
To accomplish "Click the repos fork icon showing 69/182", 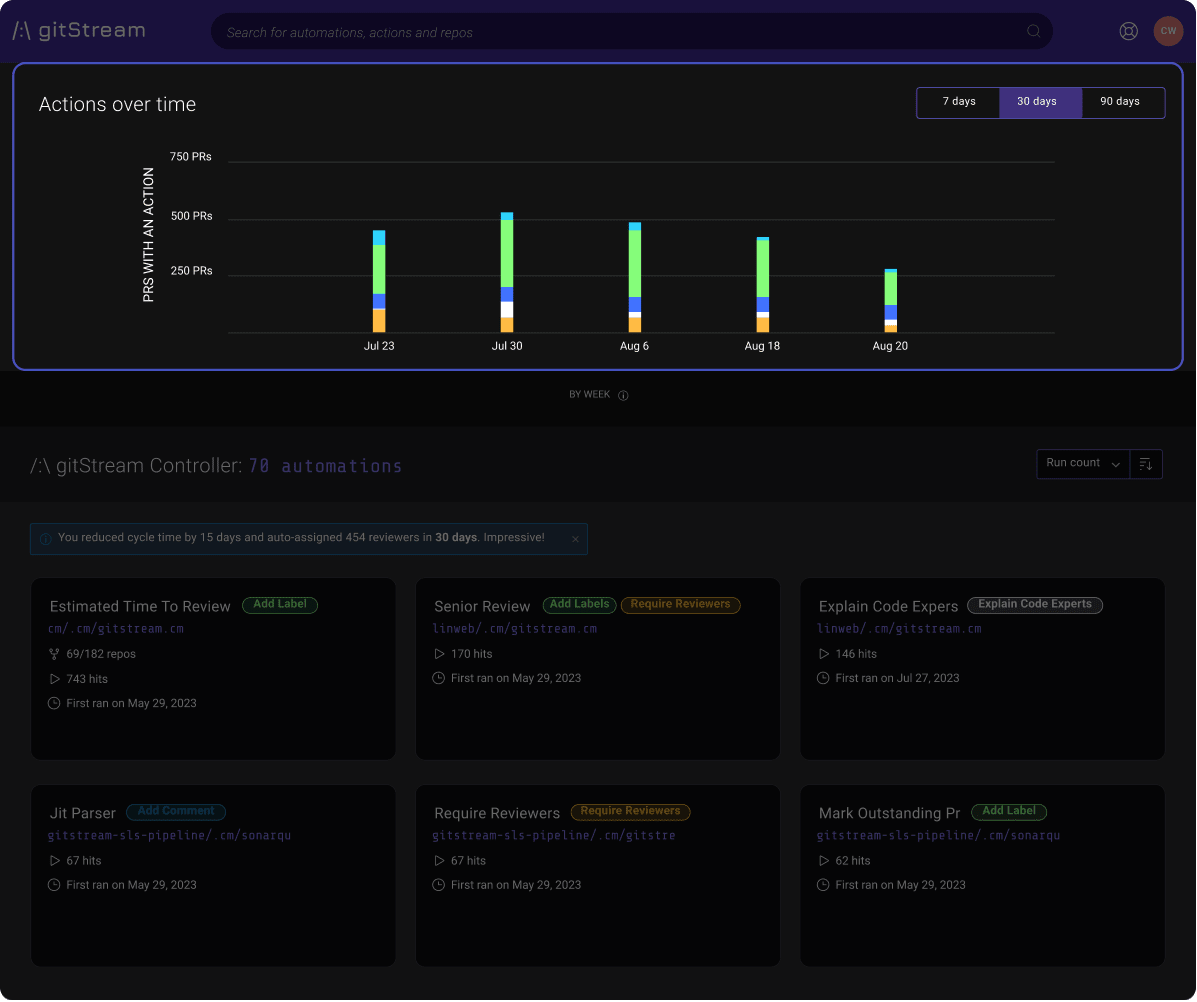I will pyautogui.click(x=52, y=653).
